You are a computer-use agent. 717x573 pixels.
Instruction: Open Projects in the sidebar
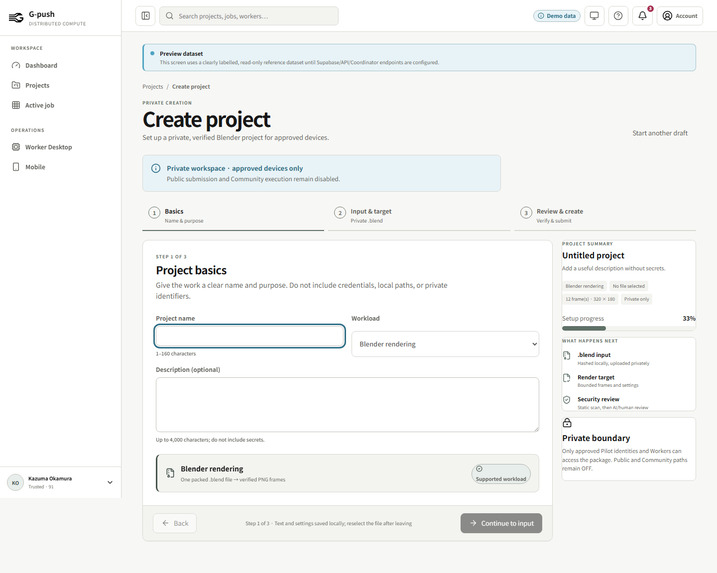(x=60, y=85)
